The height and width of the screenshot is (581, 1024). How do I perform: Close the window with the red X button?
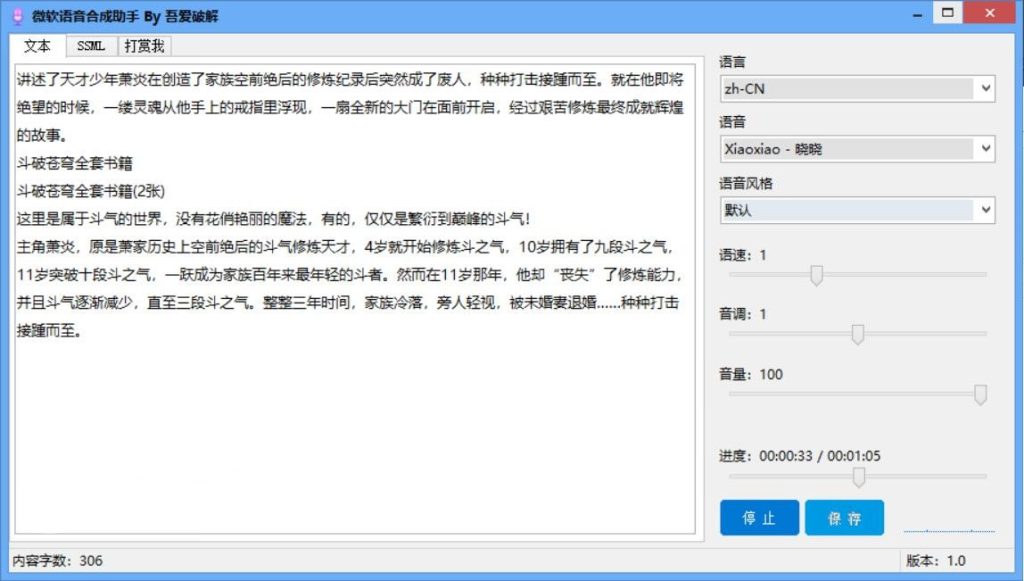(x=990, y=12)
